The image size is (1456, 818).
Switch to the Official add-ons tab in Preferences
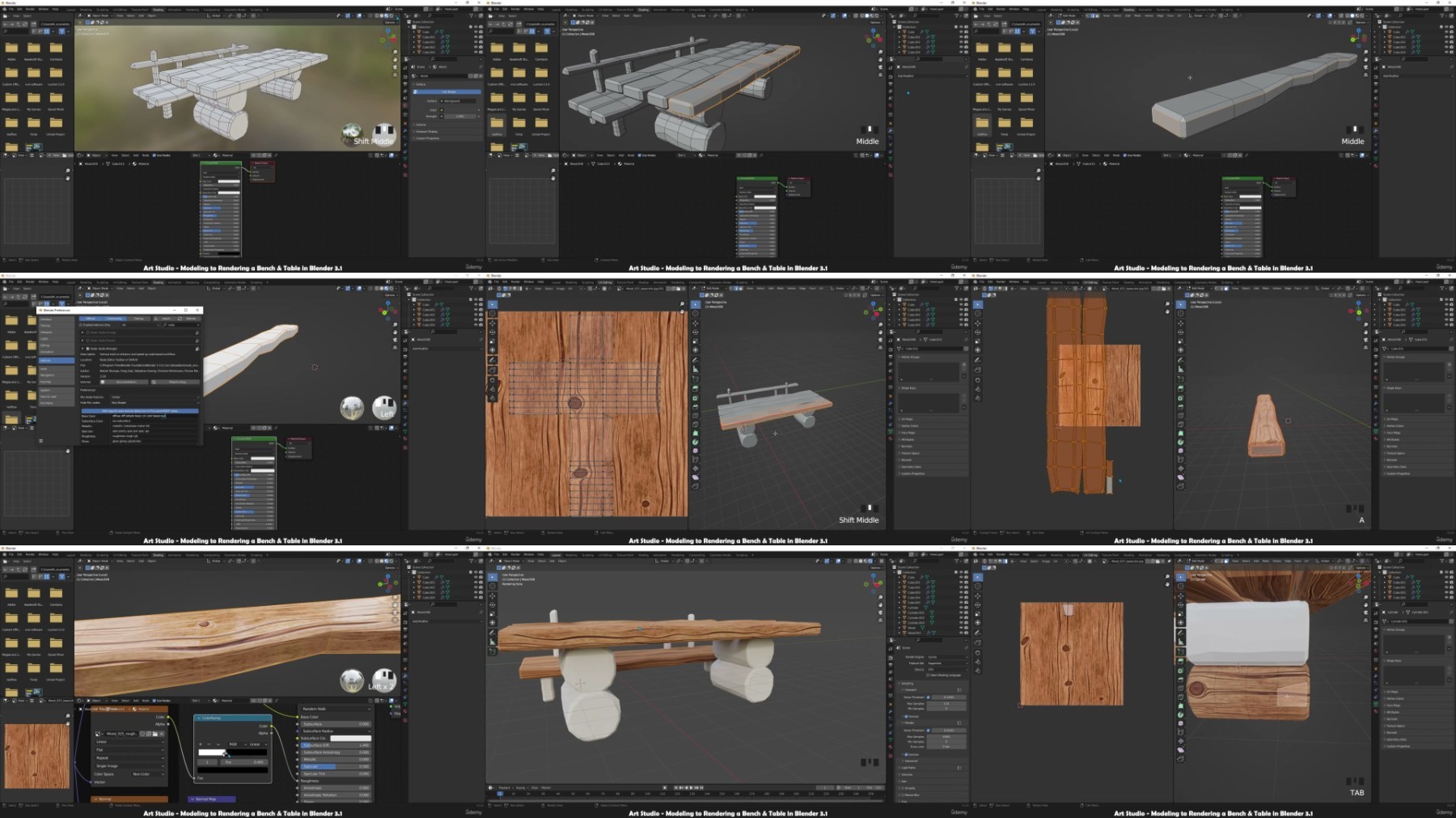coord(91,319)
